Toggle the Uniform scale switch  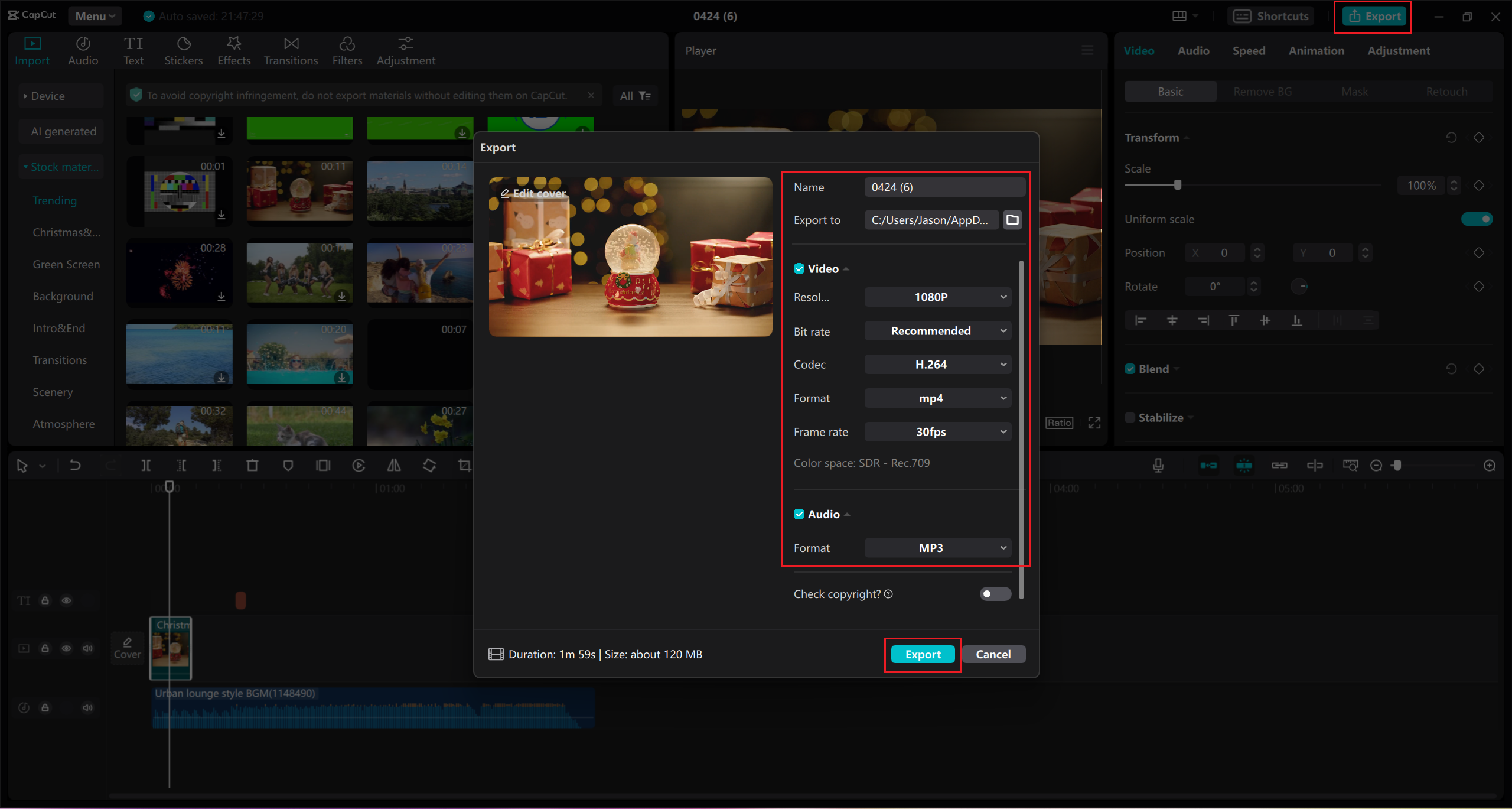coord(1477,219)
